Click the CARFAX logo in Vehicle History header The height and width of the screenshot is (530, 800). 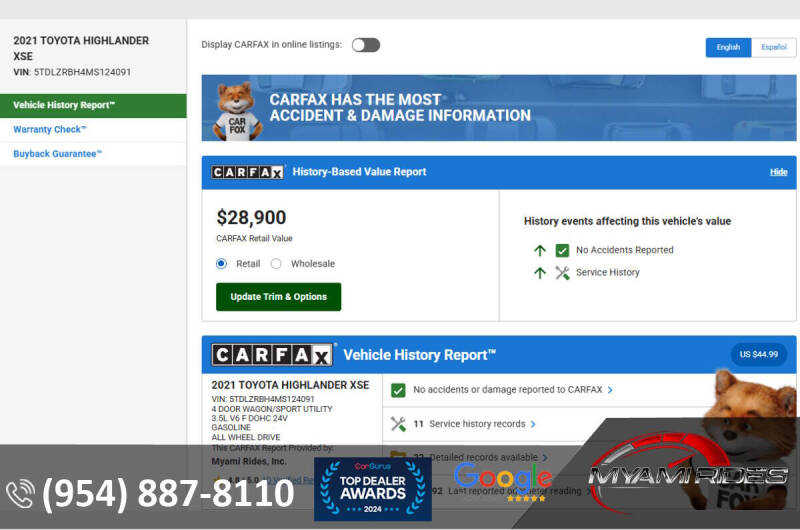coord(272,355)
